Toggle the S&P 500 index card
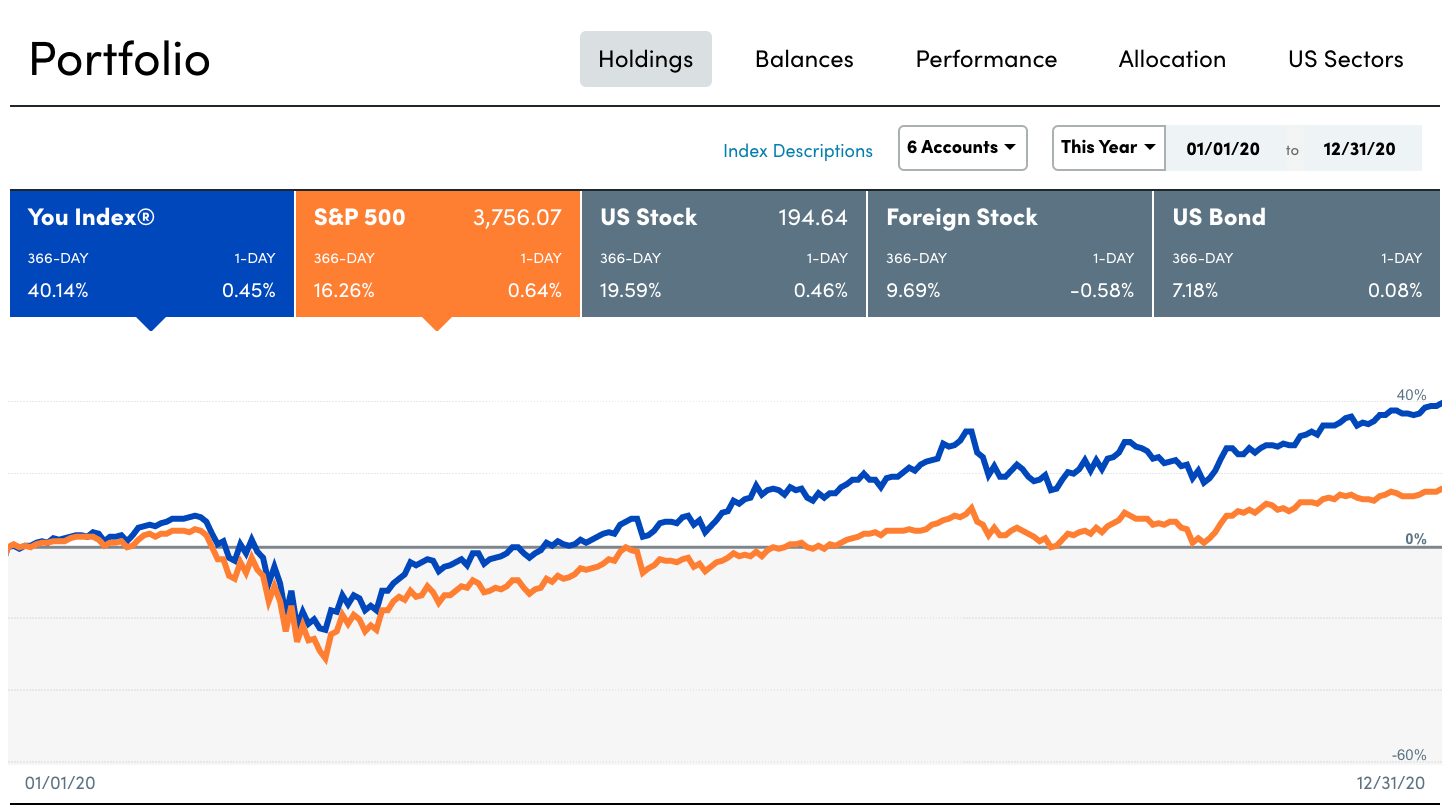Viewport: 1453px width, 809px height. (438, 254)
